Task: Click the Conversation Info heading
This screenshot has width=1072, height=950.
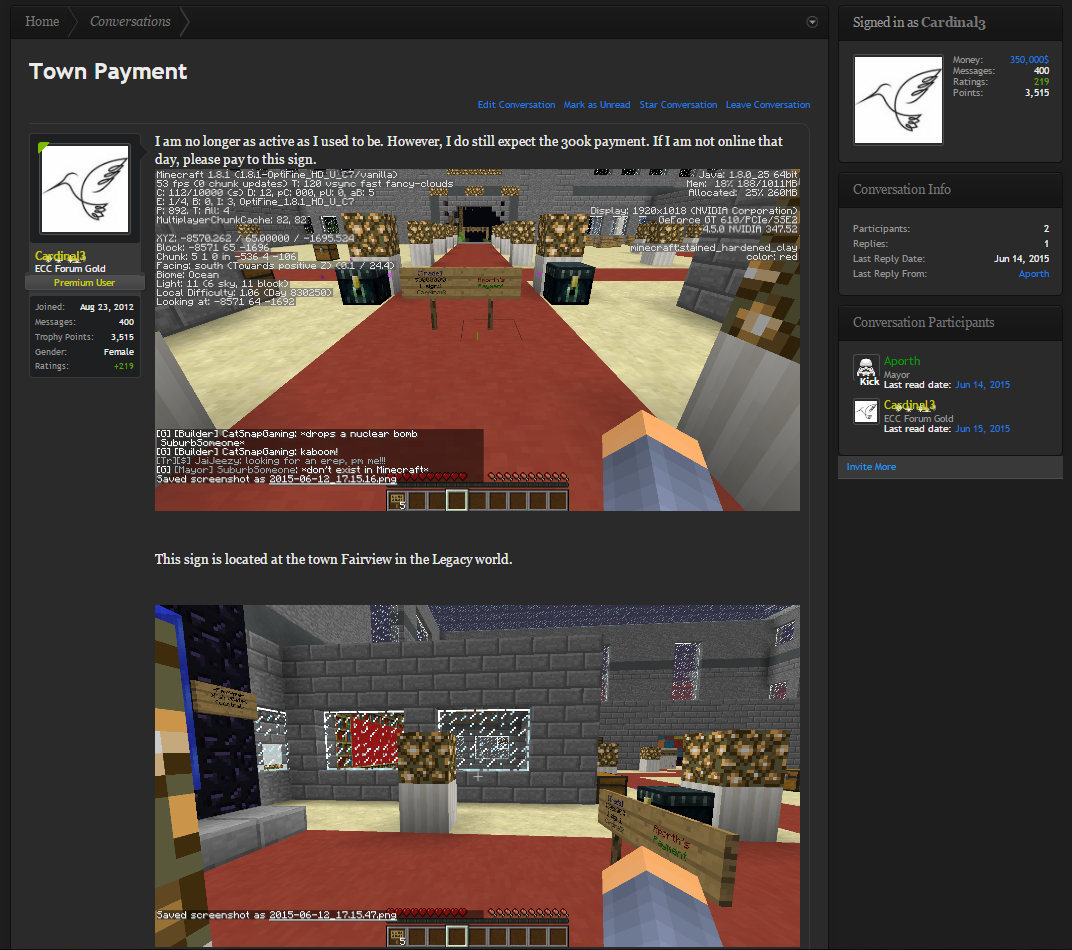Action: tap(901, 189)
